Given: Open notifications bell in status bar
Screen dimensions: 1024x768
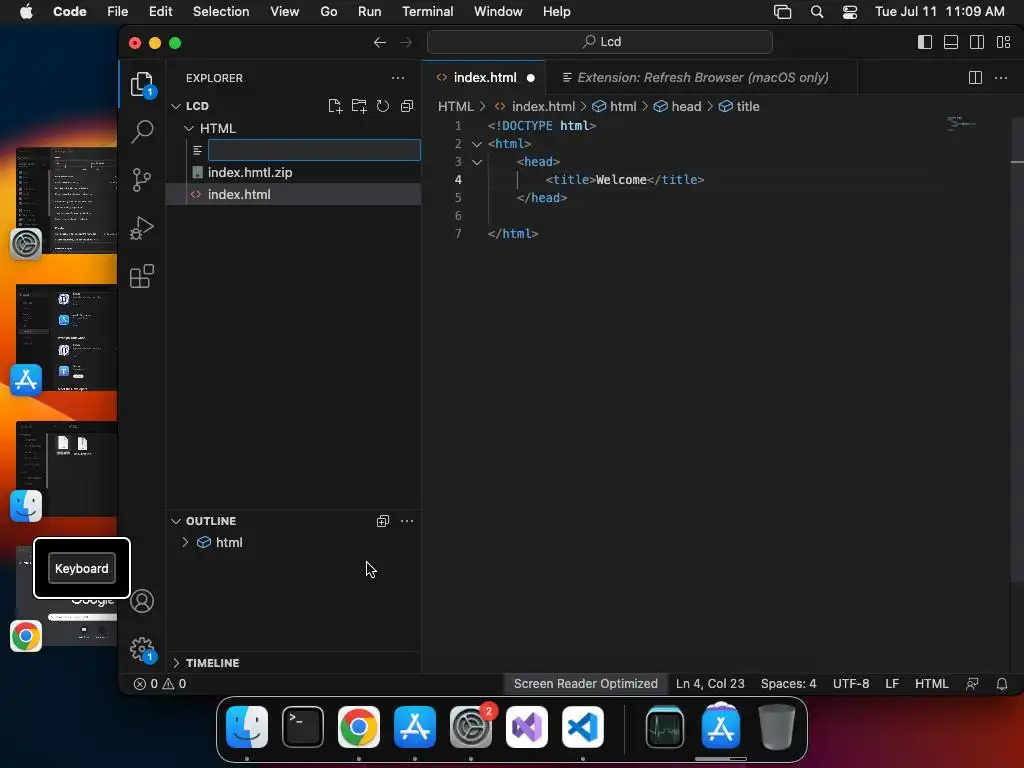Looking at the screenshot, I should (x=1001, y=684).
